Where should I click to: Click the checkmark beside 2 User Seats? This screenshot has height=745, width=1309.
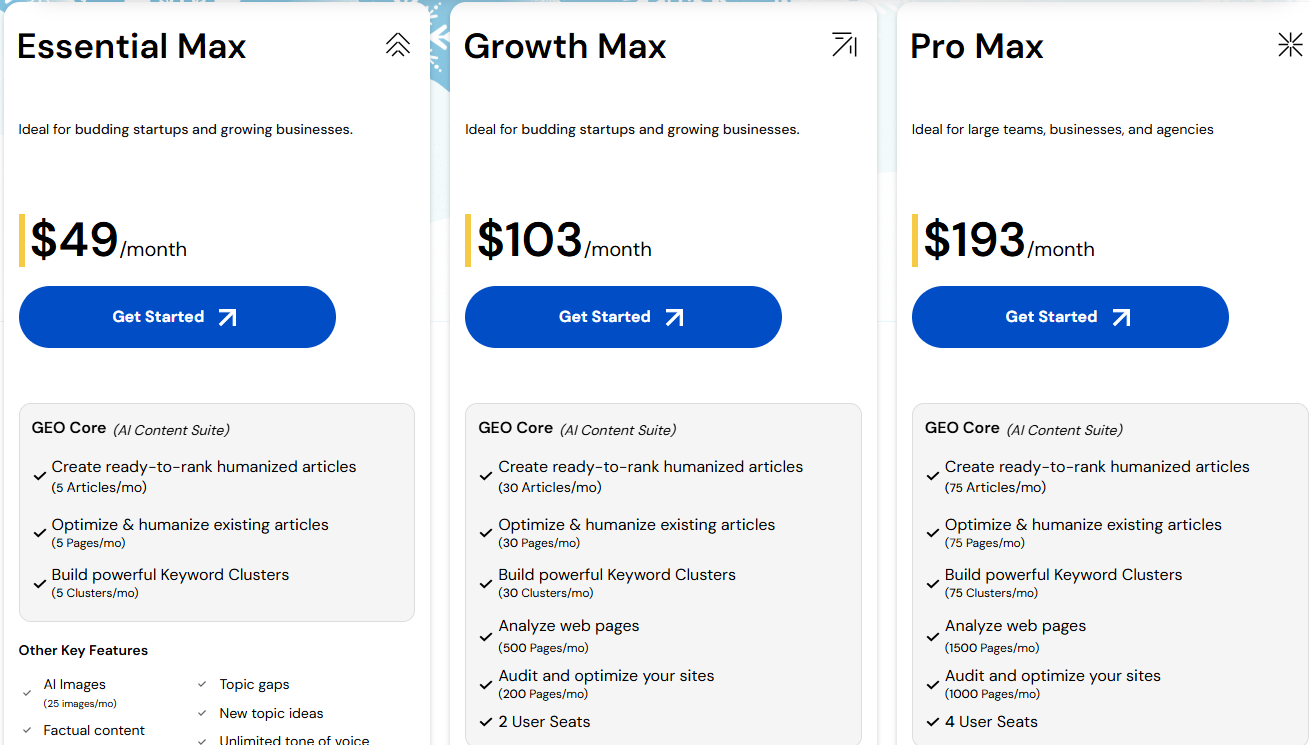[487, 721]
